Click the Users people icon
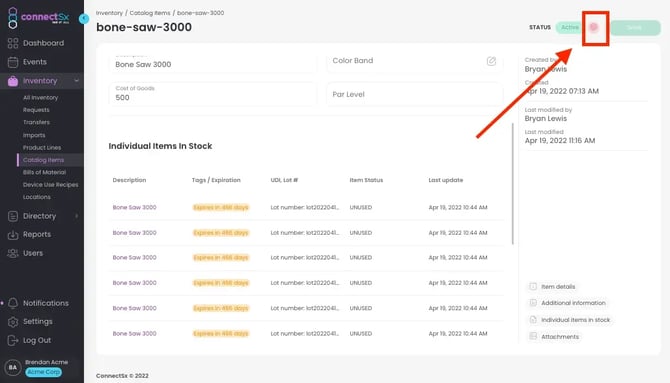 point(13,253)
